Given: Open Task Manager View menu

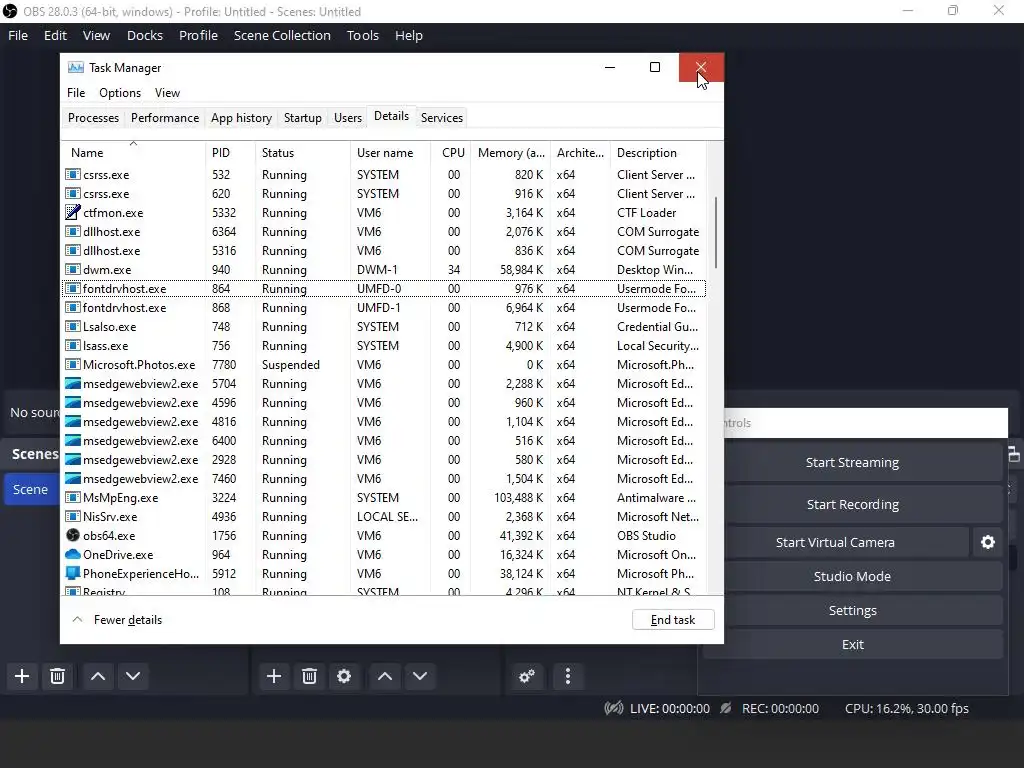Looking at the screenshot, I should click(167, 93).
